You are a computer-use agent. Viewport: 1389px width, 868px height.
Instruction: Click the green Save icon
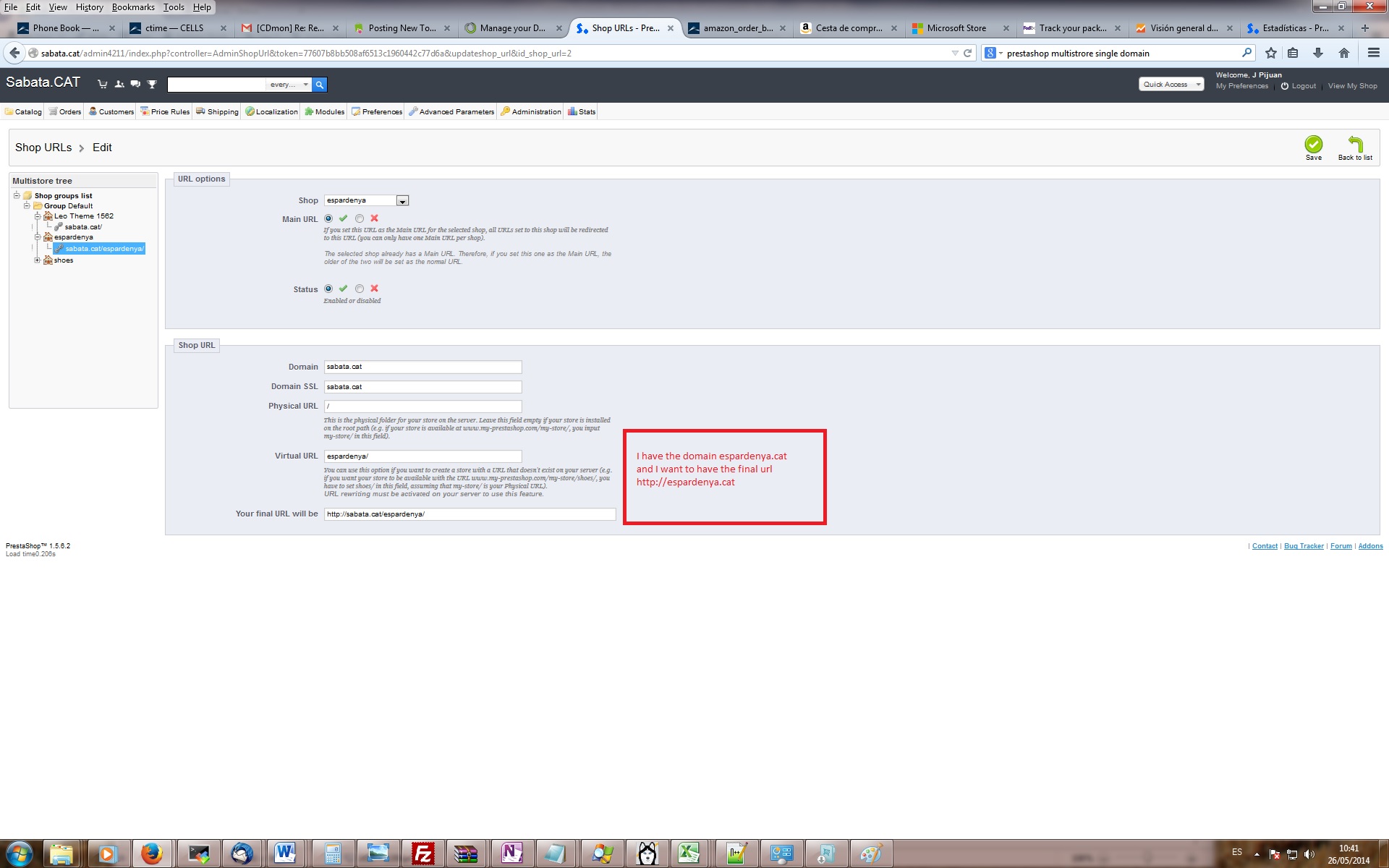pos(1313,145)
